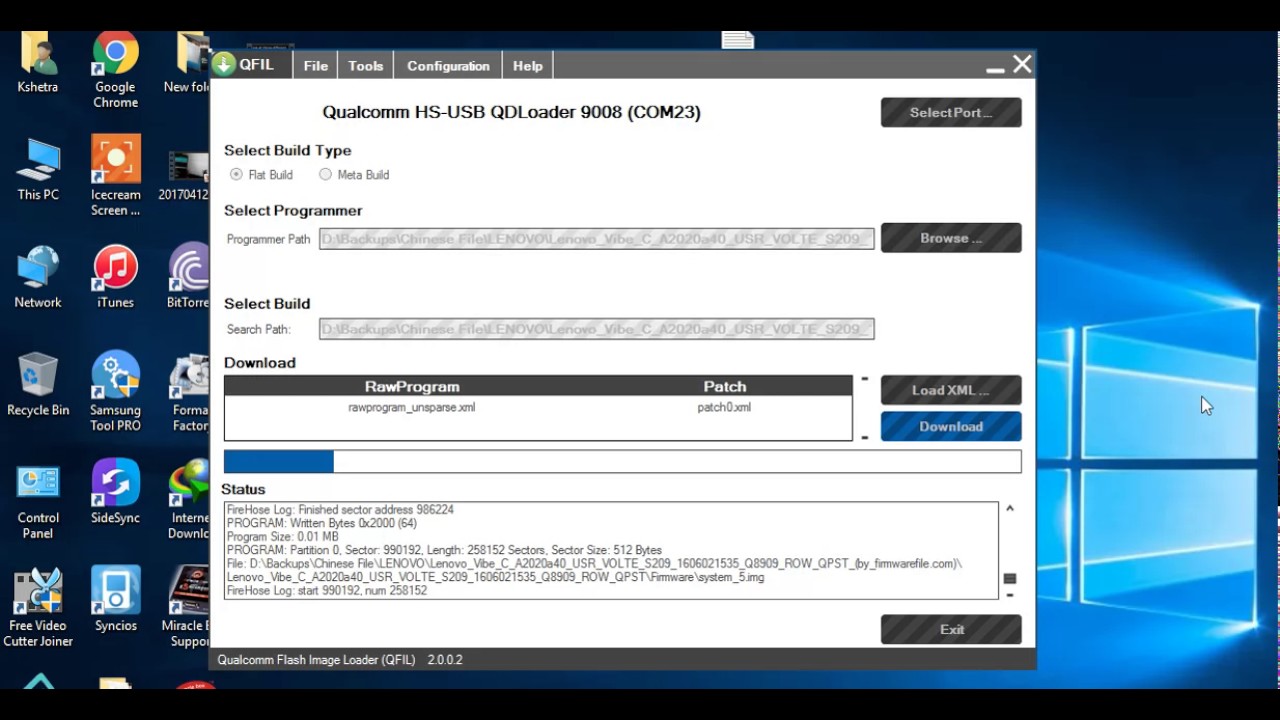This screenshot has width=1280, height=720.
Task: Click the Search Path field
Action: (x=597, y=329)
